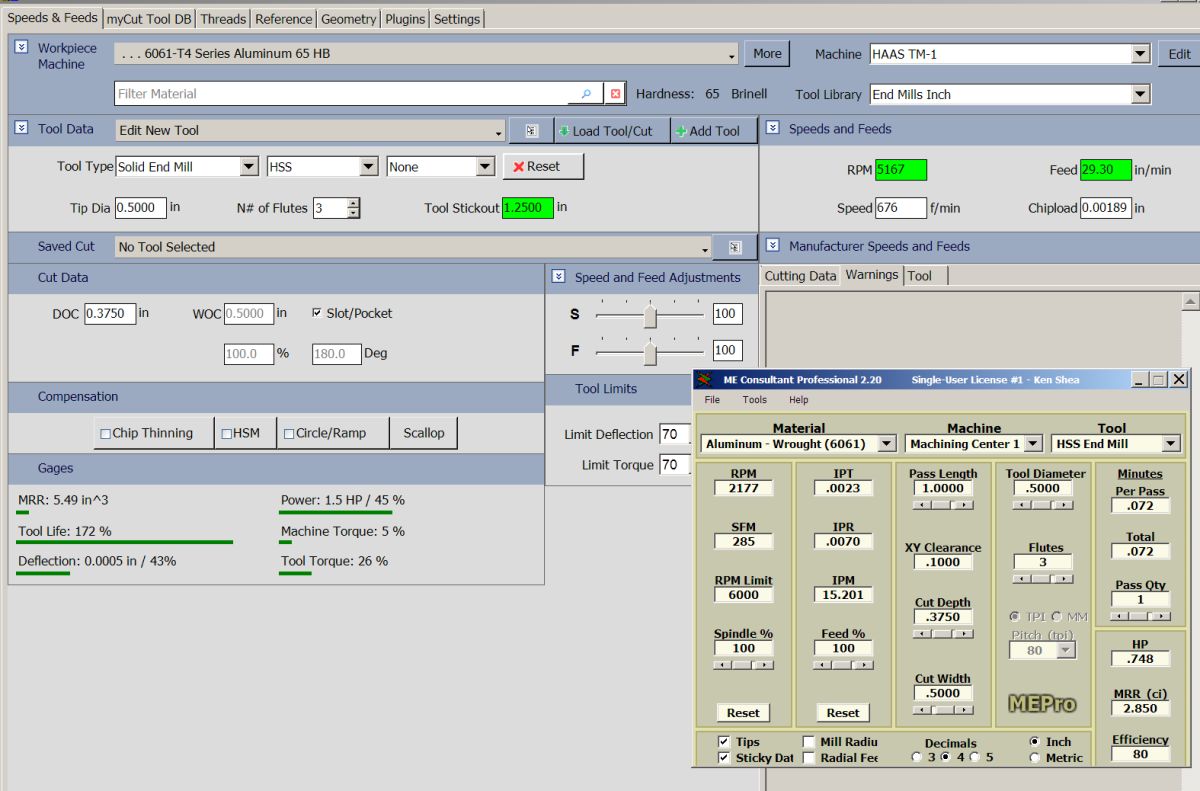Viewport: 1200px width, 791px height.
Task: Collapse the Manufacturer Speeds and Feeds chevron
Action: 772,246
